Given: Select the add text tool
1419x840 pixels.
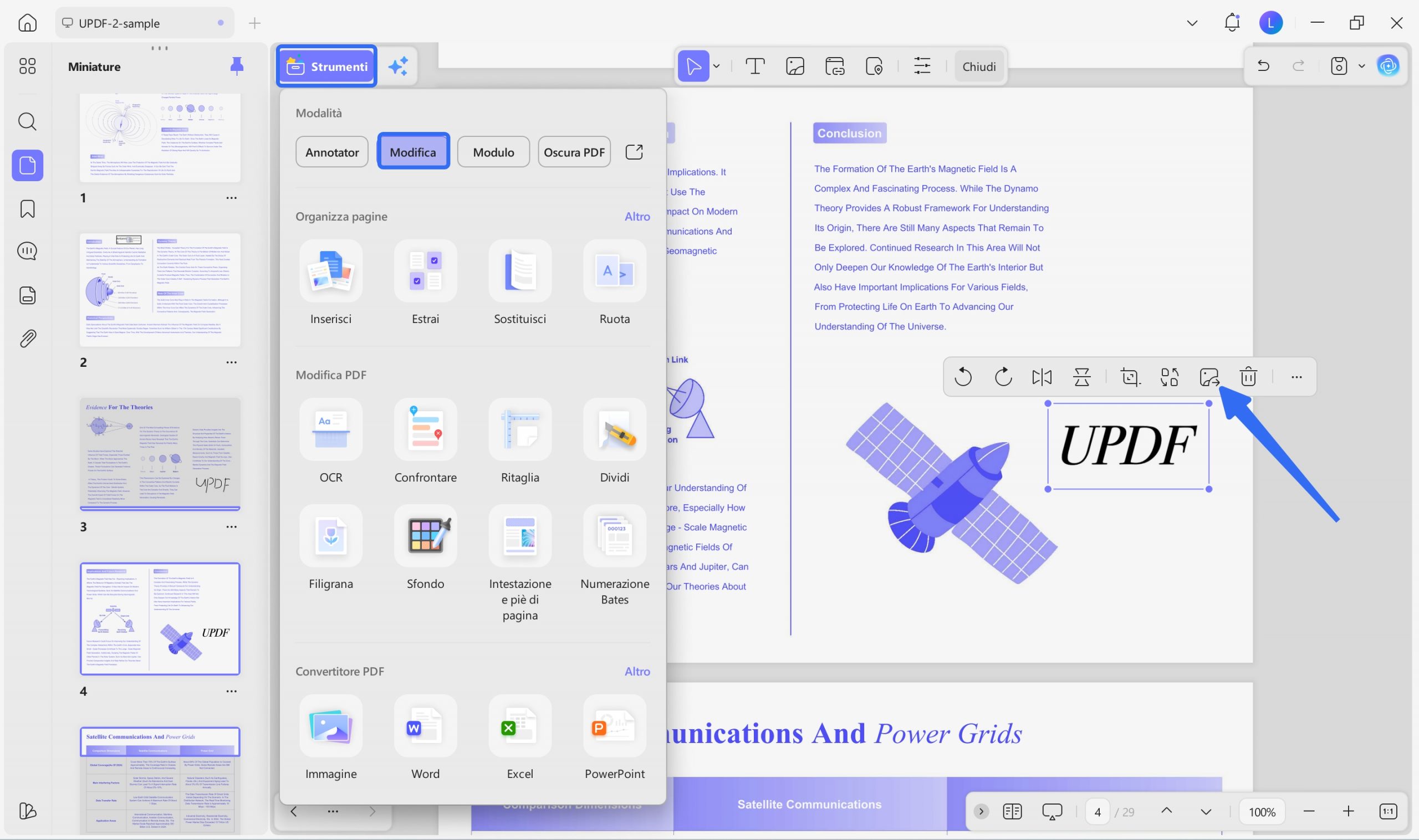Looking at the screenshot, I should [x=755, y=66].
